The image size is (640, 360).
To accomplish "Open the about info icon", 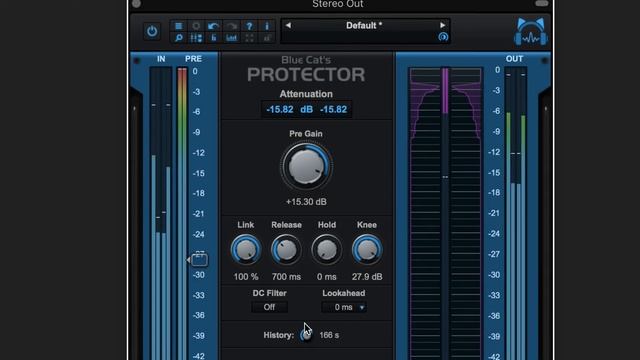I will coord(267,26).
